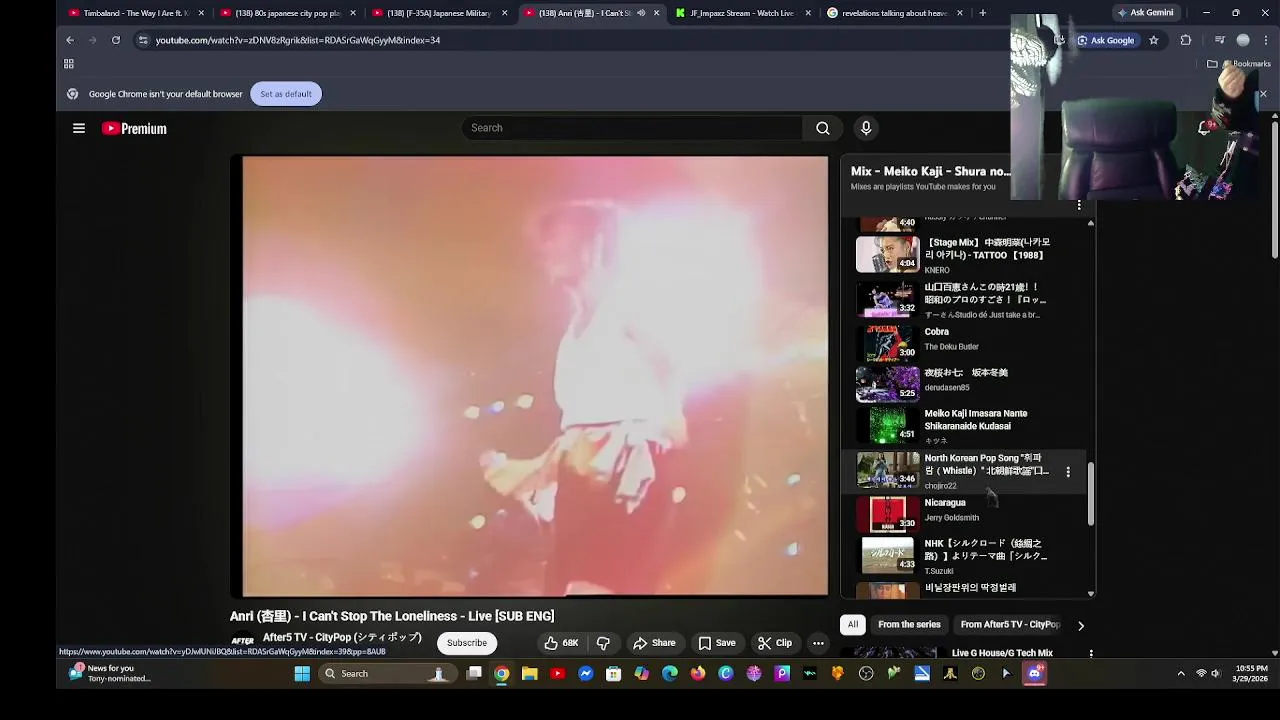1280x720 pixels.
Task: Click the Ask Google button
Action: (1106, 40)
